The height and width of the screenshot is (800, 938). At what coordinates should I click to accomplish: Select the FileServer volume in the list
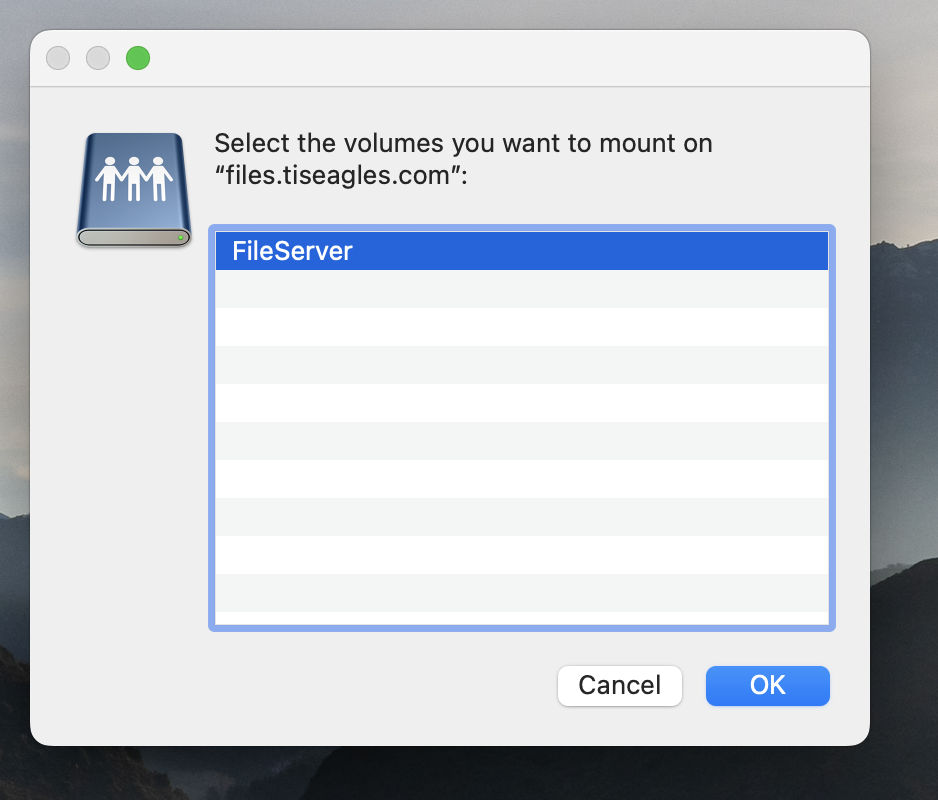click(293, 251)
